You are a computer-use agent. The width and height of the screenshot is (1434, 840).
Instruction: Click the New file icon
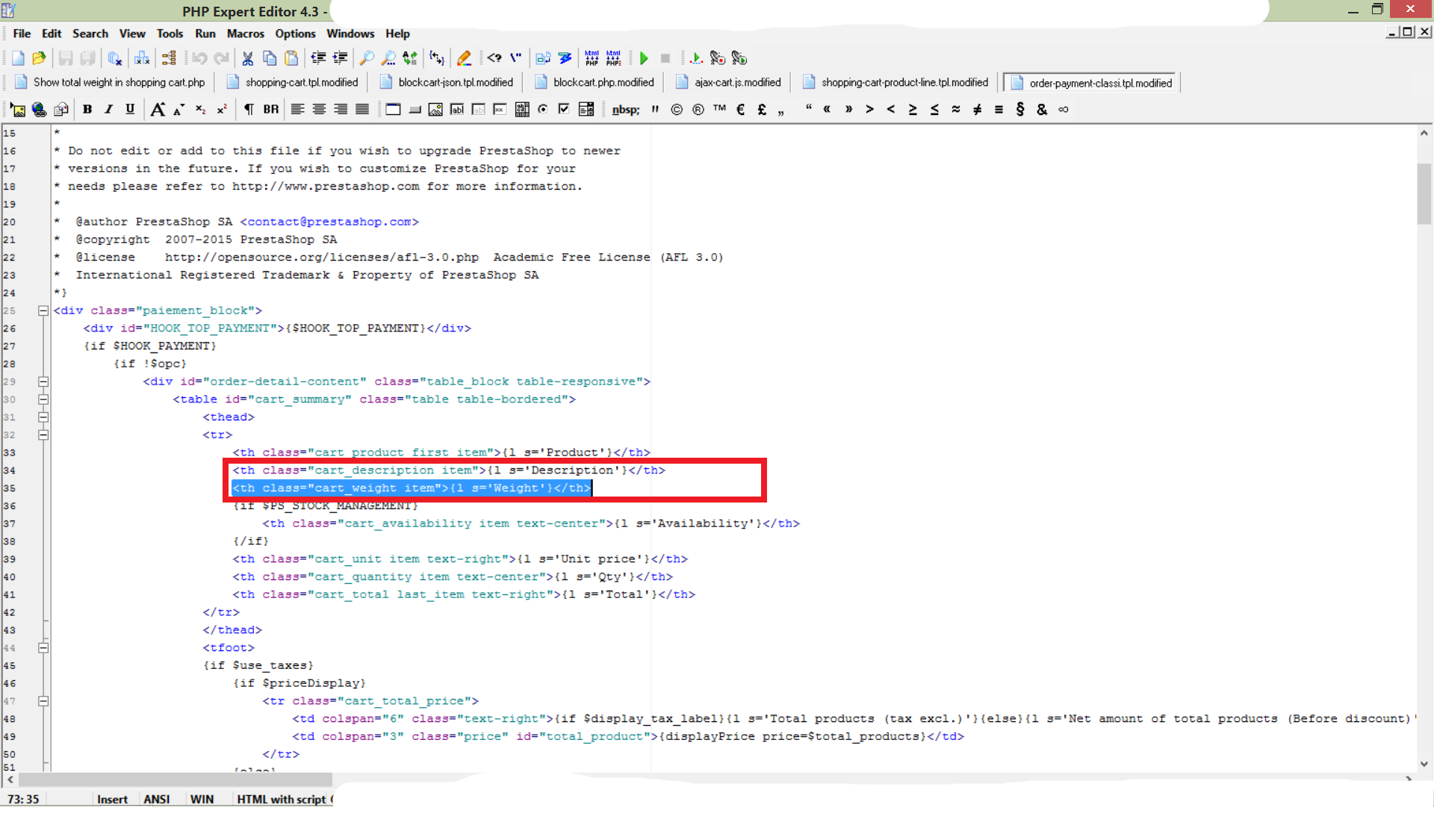[18, 58]
